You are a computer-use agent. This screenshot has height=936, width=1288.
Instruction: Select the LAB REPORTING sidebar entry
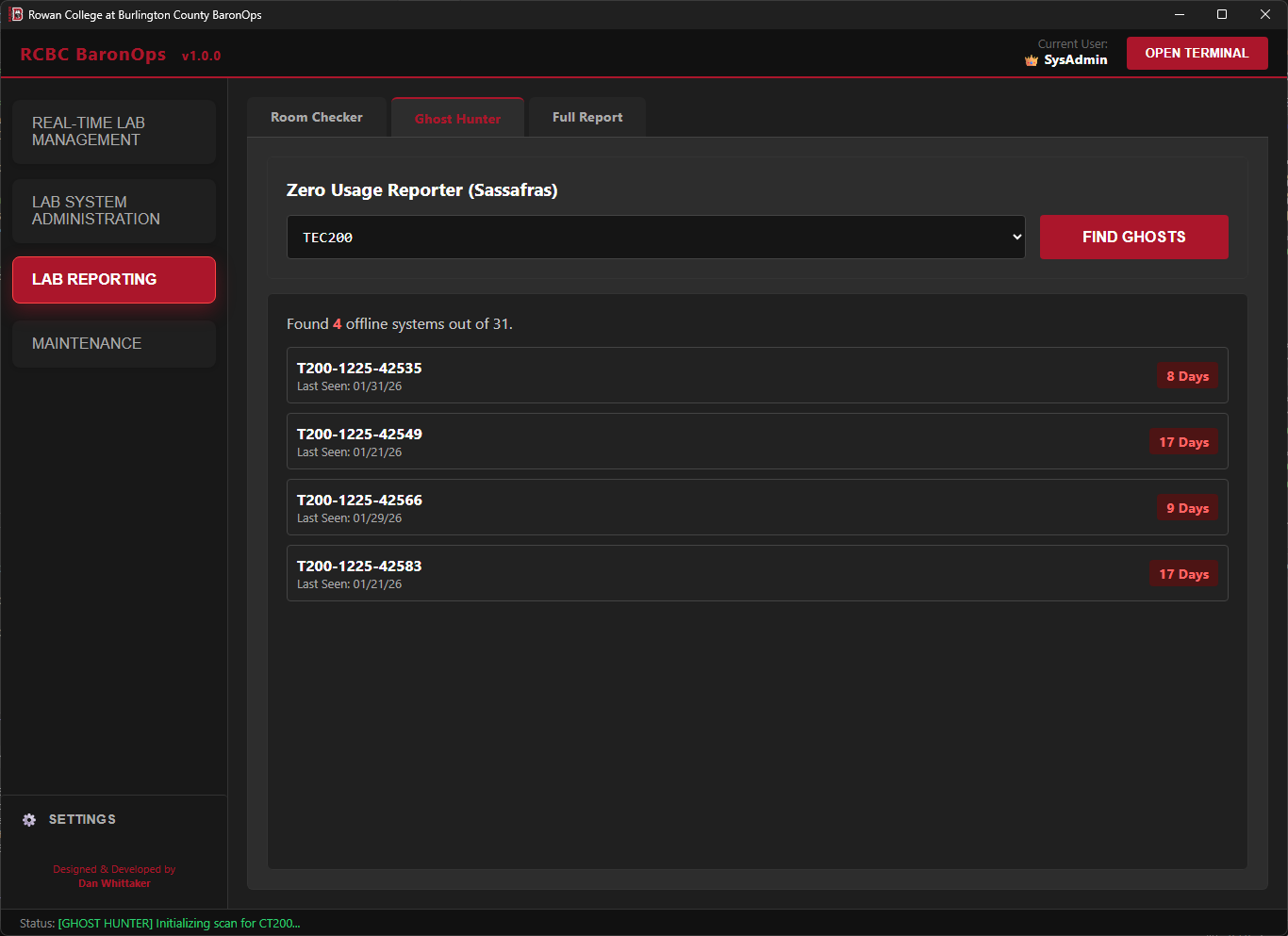(113, 279)
